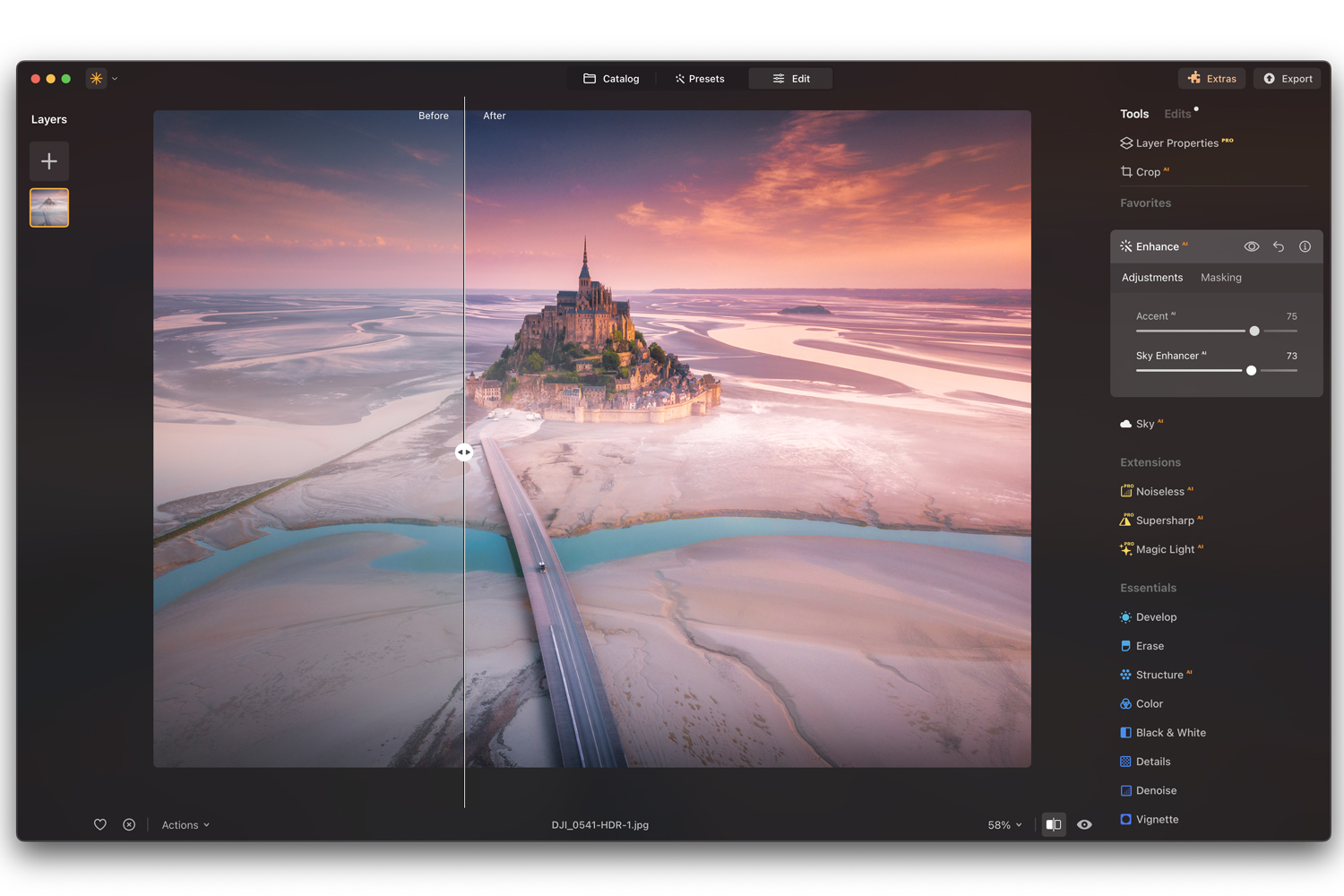
Task: Open the Color tool
Action: (x=1142, y=704)
